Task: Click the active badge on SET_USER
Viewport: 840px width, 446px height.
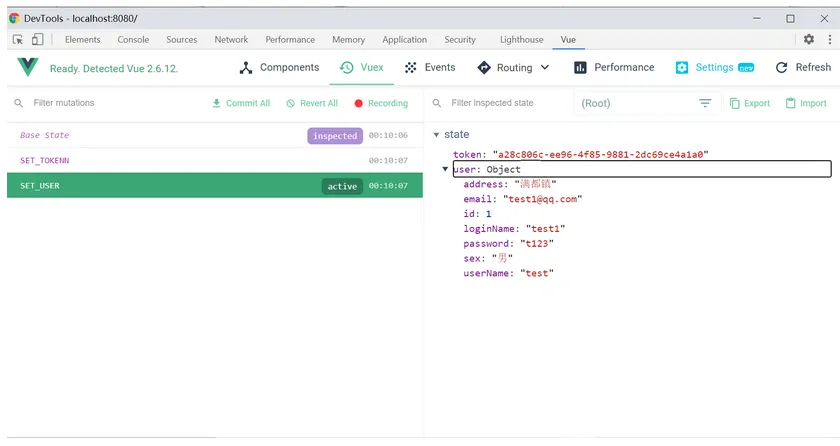Action: (x=342, y=186)
